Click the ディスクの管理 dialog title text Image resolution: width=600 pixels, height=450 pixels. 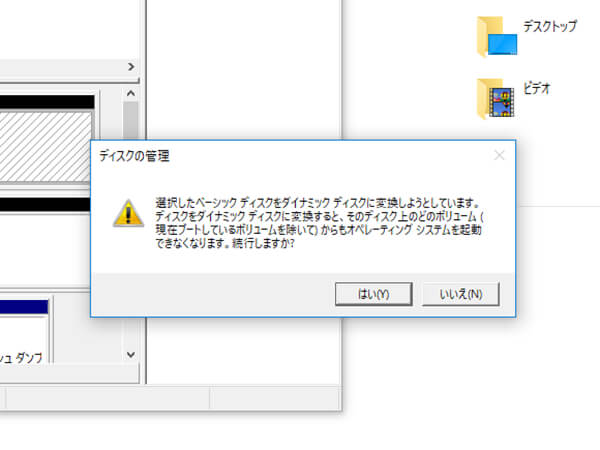coord(134,156)
